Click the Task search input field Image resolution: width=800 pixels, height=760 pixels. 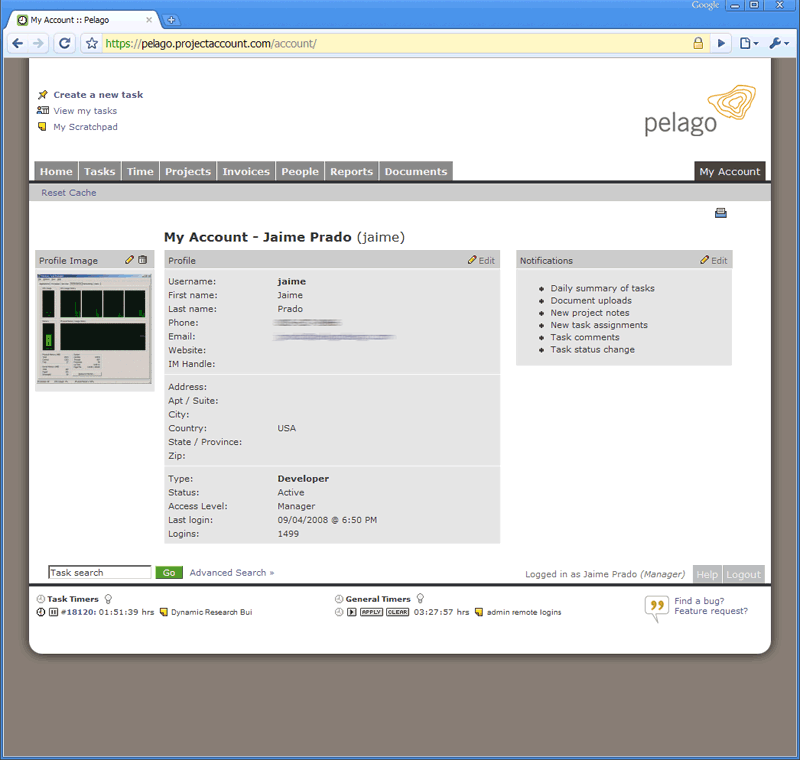pyautogui.click(x=100, y=572)
